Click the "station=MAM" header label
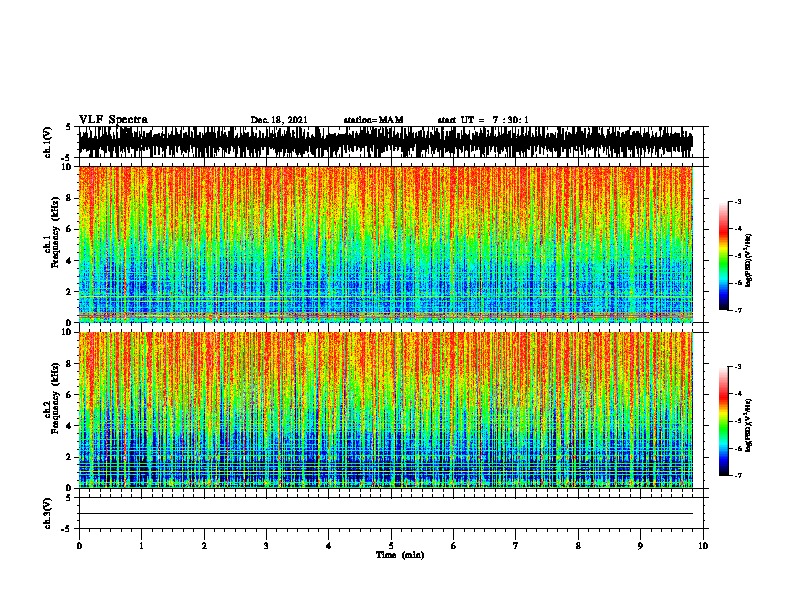This screenshot has height=612, width=792. click(x=373, y=120)
